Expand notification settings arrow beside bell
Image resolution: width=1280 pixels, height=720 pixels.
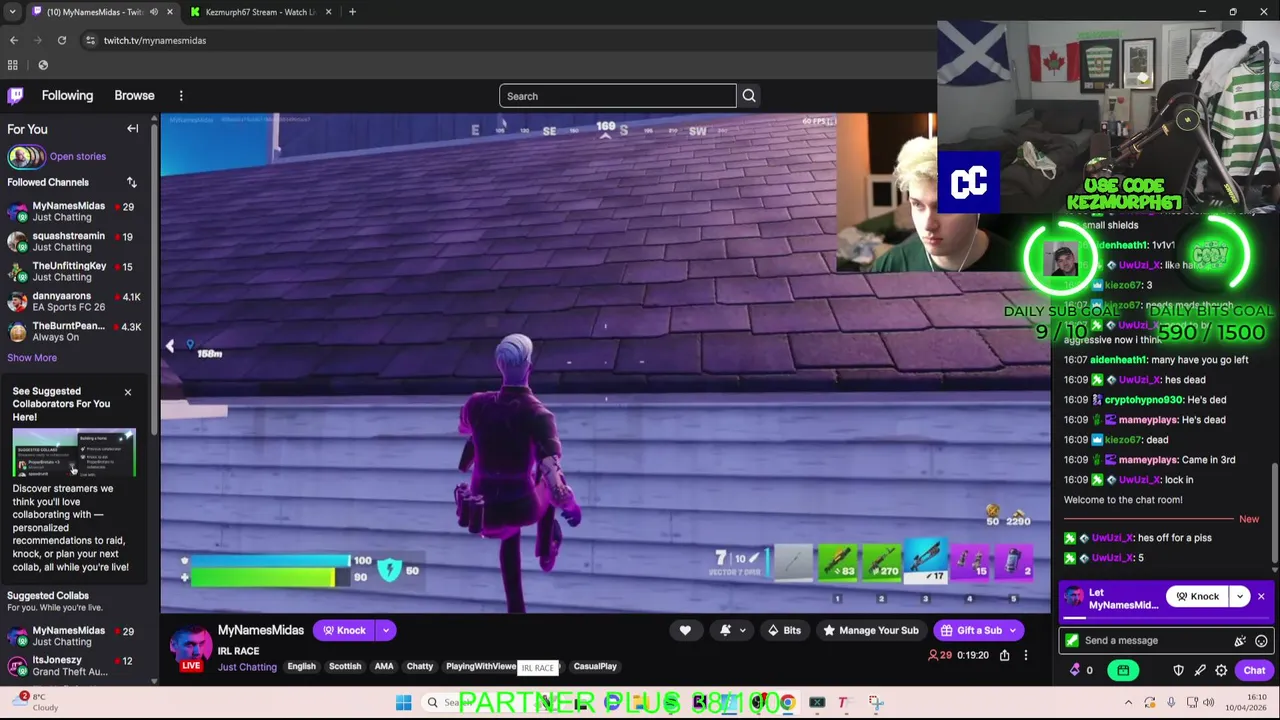click(x=742, y=631)
